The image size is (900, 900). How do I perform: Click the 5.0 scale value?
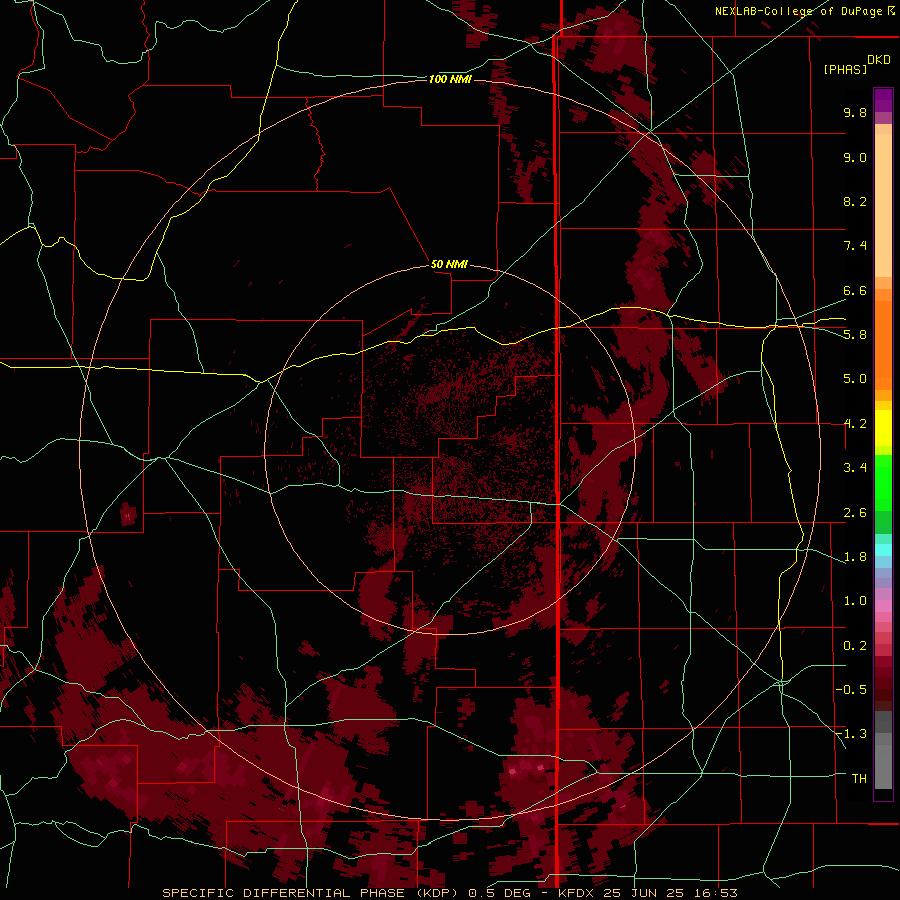855,379
